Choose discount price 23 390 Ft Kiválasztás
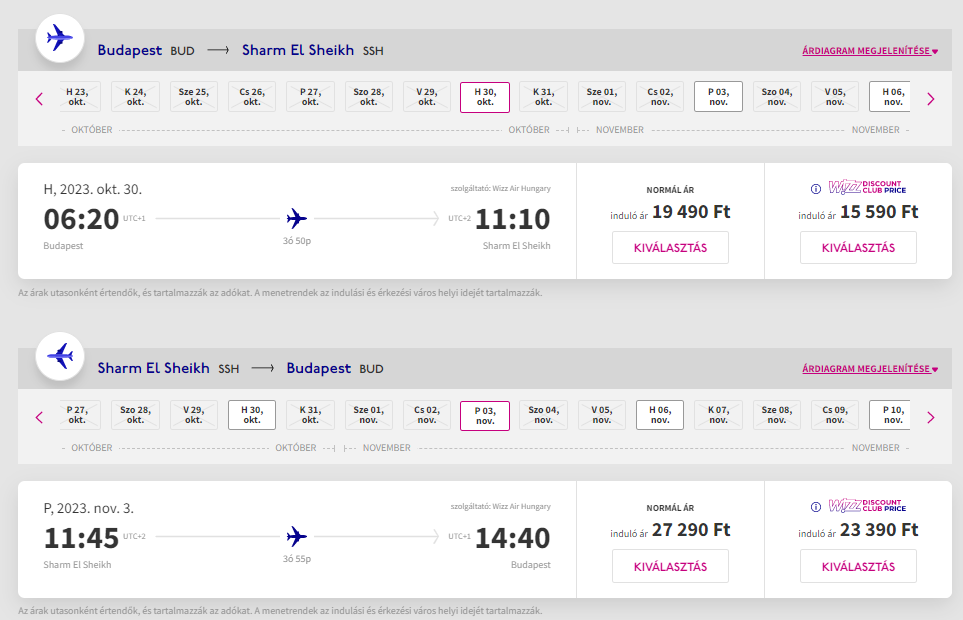Screen dimensions: 963x620 coord(858,567)
